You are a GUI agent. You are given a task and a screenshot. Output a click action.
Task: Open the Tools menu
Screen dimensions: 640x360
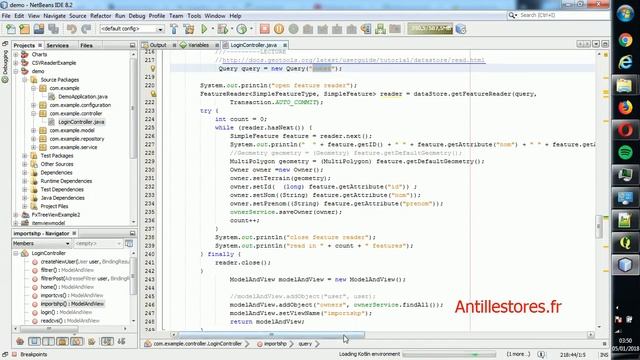click(194, 16)
